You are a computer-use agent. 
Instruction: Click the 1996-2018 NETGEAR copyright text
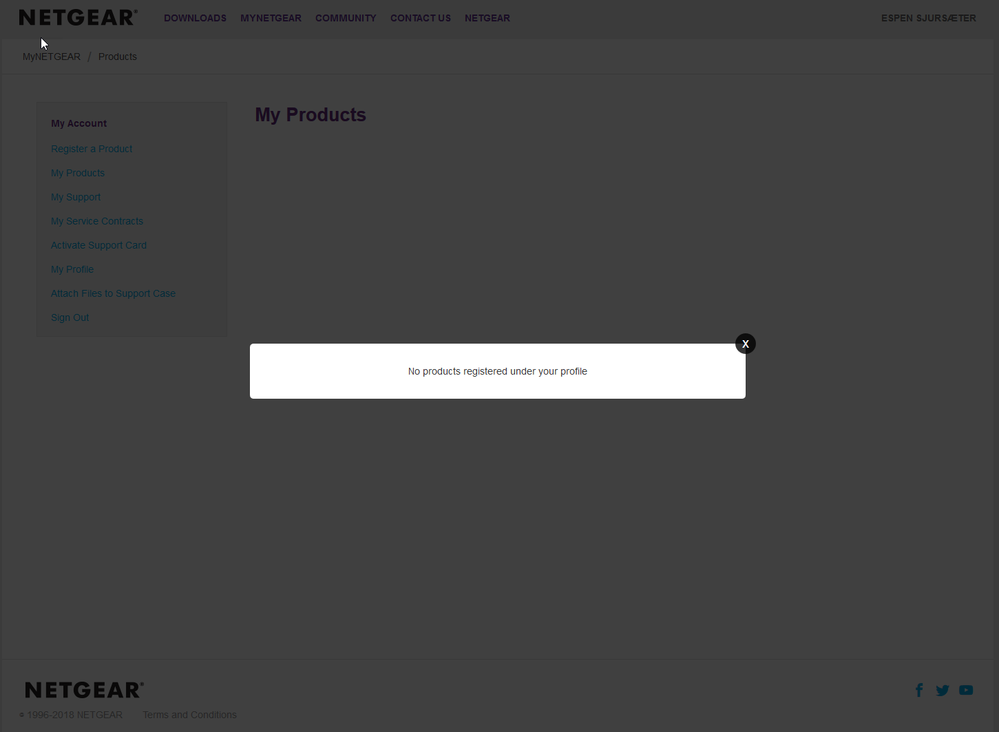(71, 715)
